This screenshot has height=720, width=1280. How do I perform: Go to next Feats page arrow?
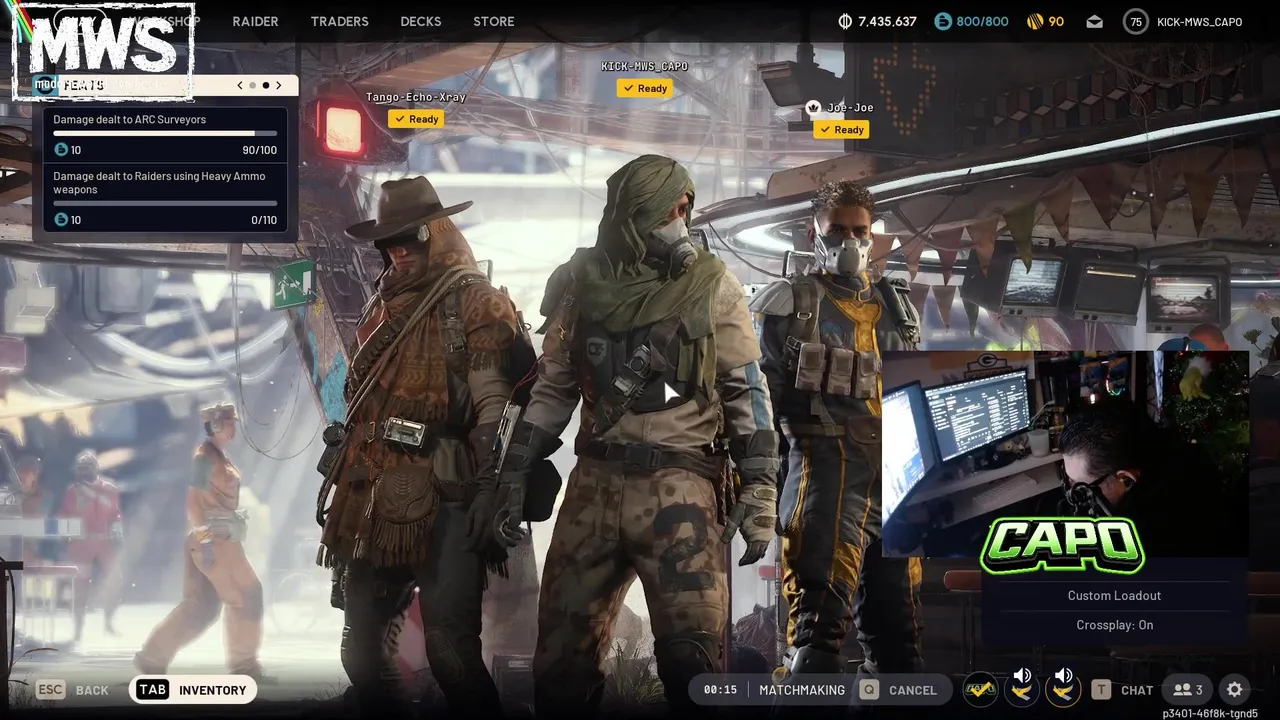[279, 85]
